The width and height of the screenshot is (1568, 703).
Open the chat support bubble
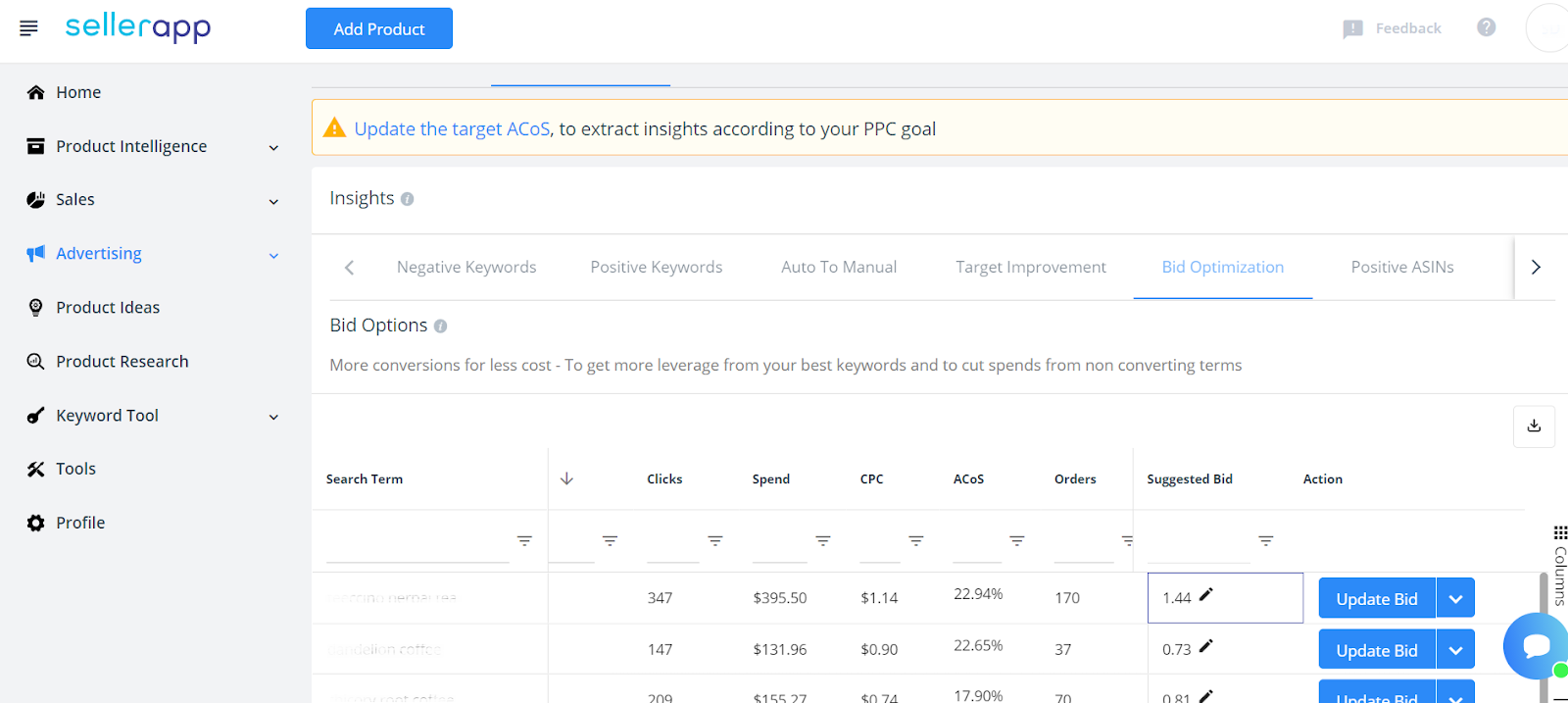(1536, 646)
